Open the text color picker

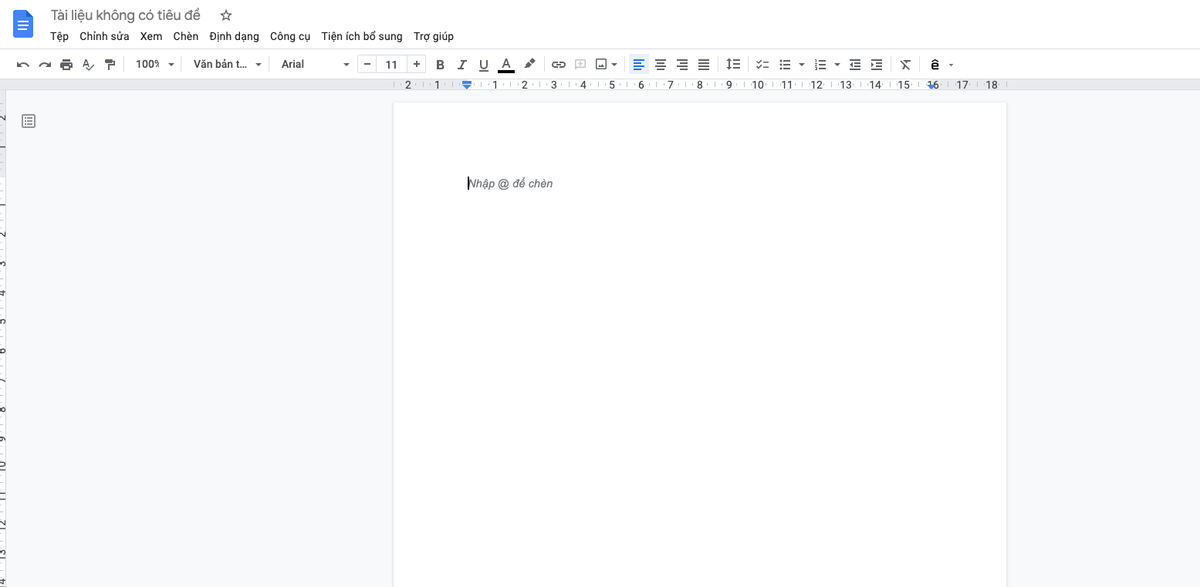[x=506, y=64]
